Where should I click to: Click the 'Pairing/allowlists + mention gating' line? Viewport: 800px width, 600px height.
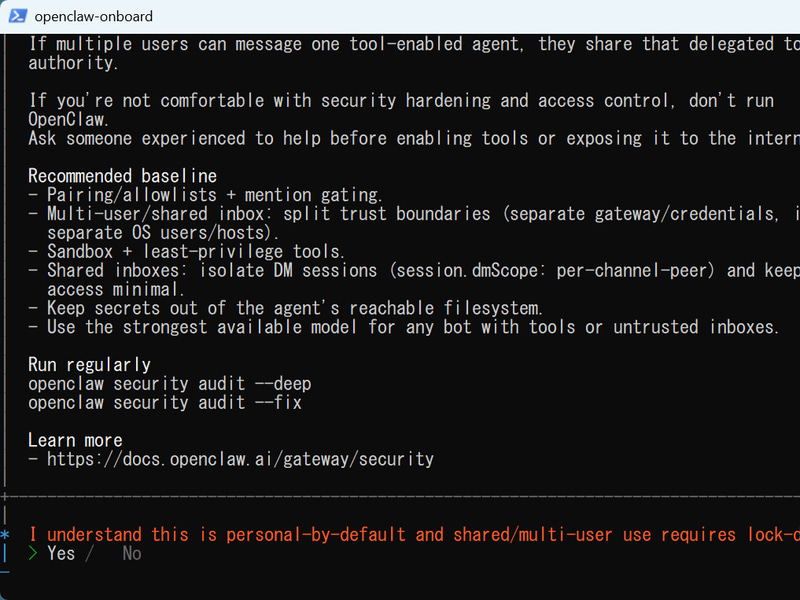click(x=205, y=195)
